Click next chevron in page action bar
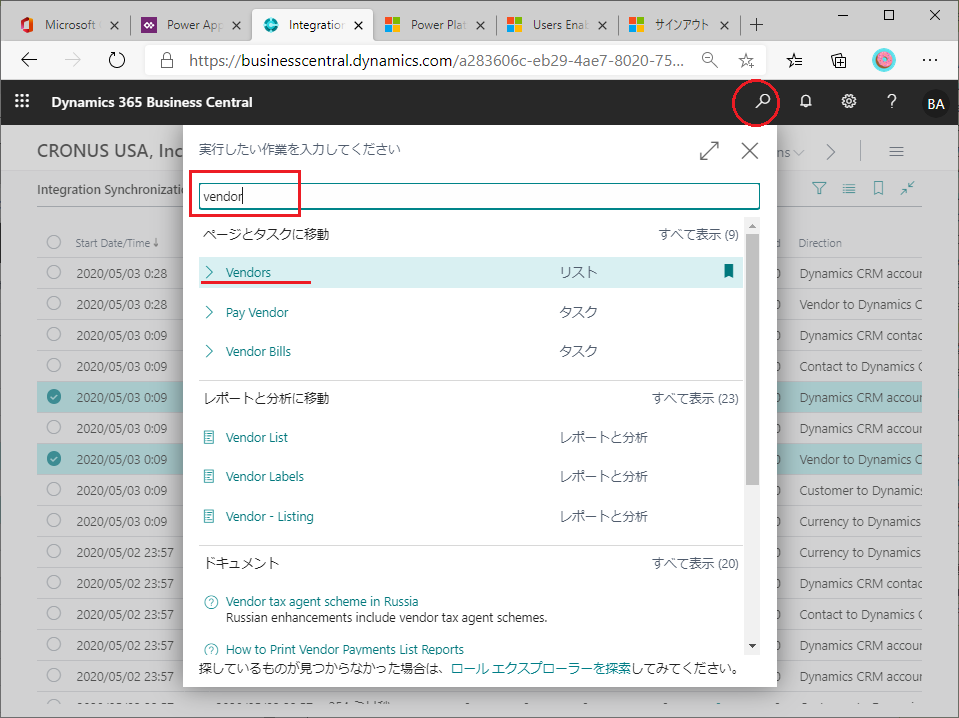 (x=831, y=152)
